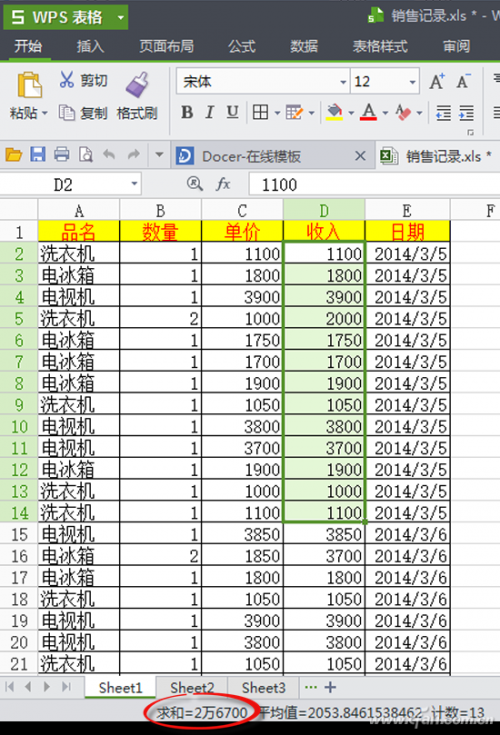Click the previous sheet navigation arrow
The width and height of the screenshot is (500, 735).
[28, 687]
